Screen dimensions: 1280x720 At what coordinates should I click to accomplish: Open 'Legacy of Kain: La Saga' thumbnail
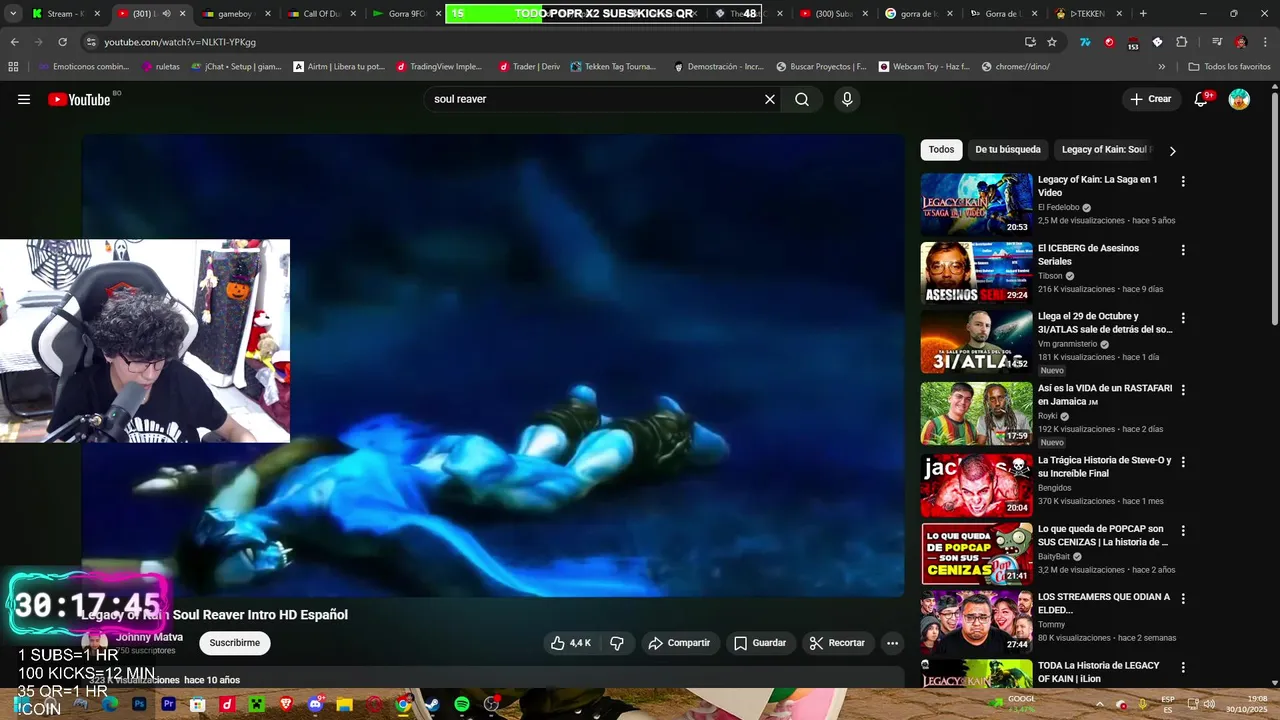click(976, 204)
